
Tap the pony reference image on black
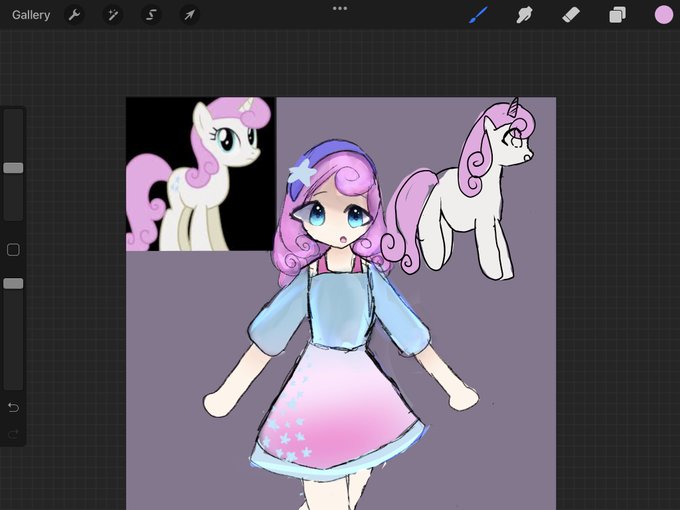[x=201, y=174]
